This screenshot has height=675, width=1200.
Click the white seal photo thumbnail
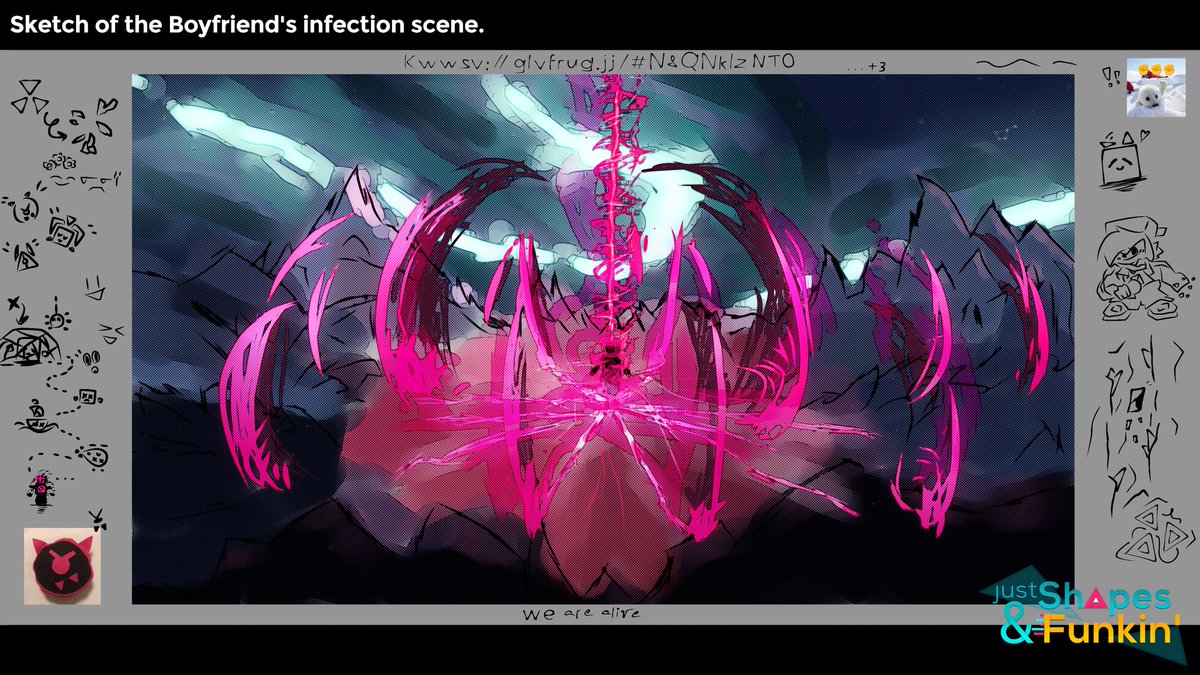click(x=1156, y=86)
